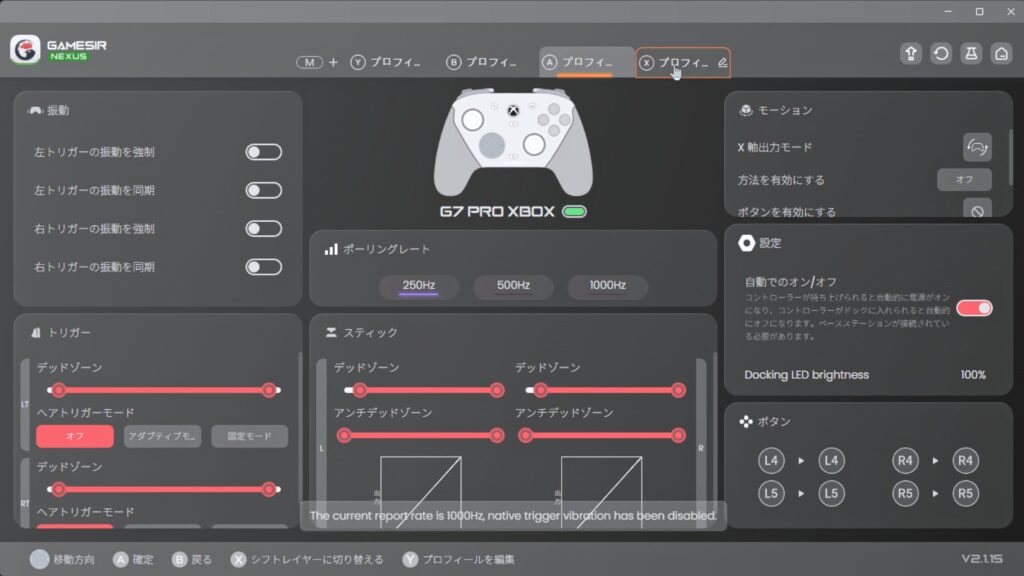Click the Y icon beside プロフィールを編集

tap(410, 560)
